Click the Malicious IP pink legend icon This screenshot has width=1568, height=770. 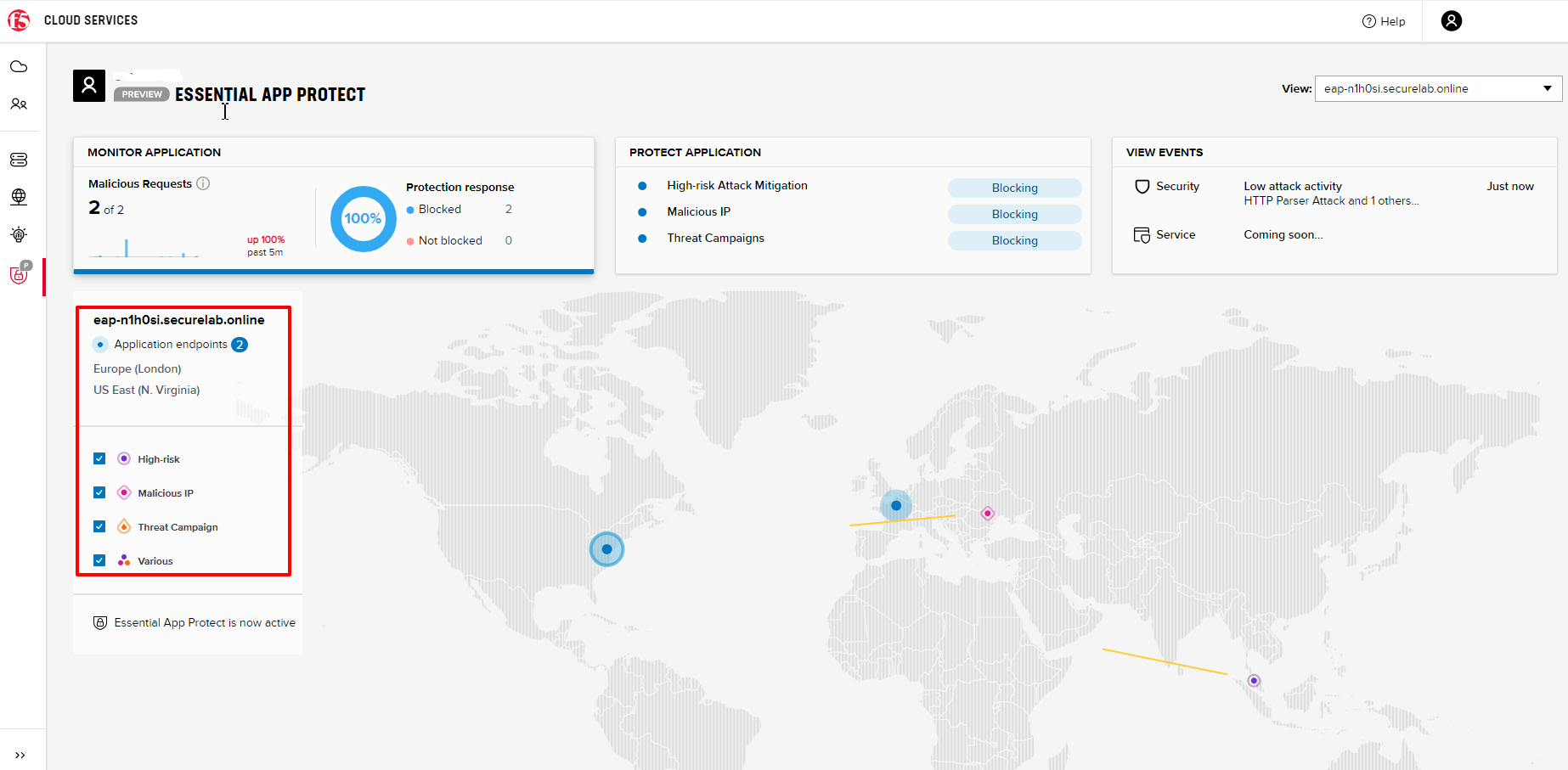point(124,492)
